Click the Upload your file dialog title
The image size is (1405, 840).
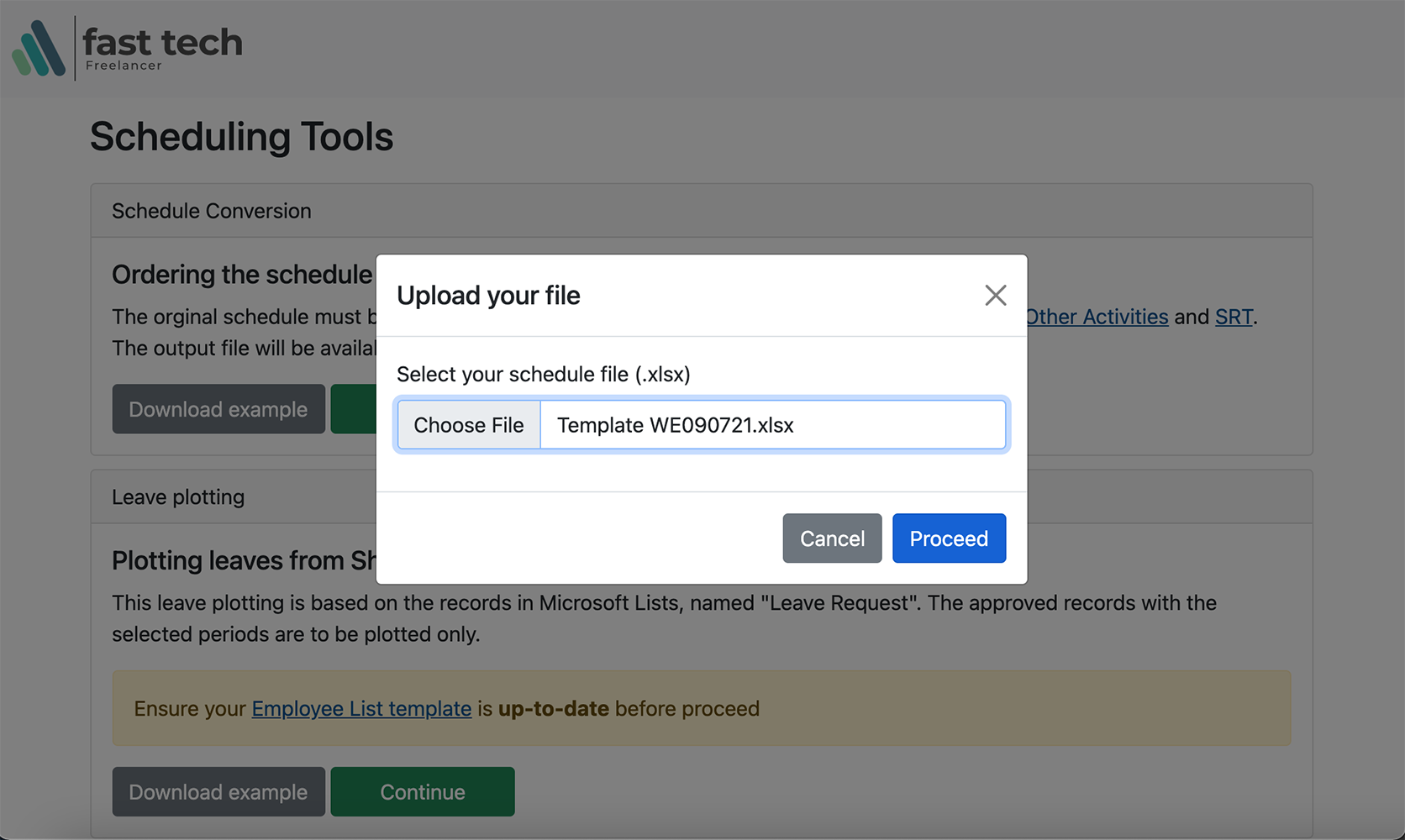point(488,296)
